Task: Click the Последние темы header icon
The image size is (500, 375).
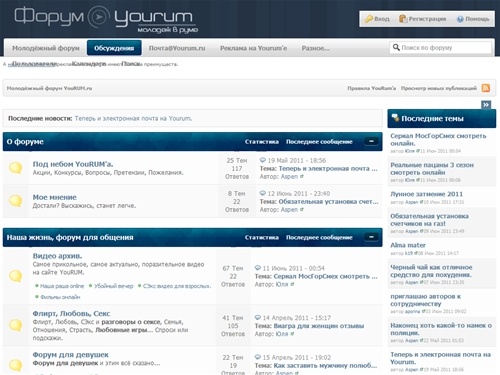Action: click(x=395, y=118)
